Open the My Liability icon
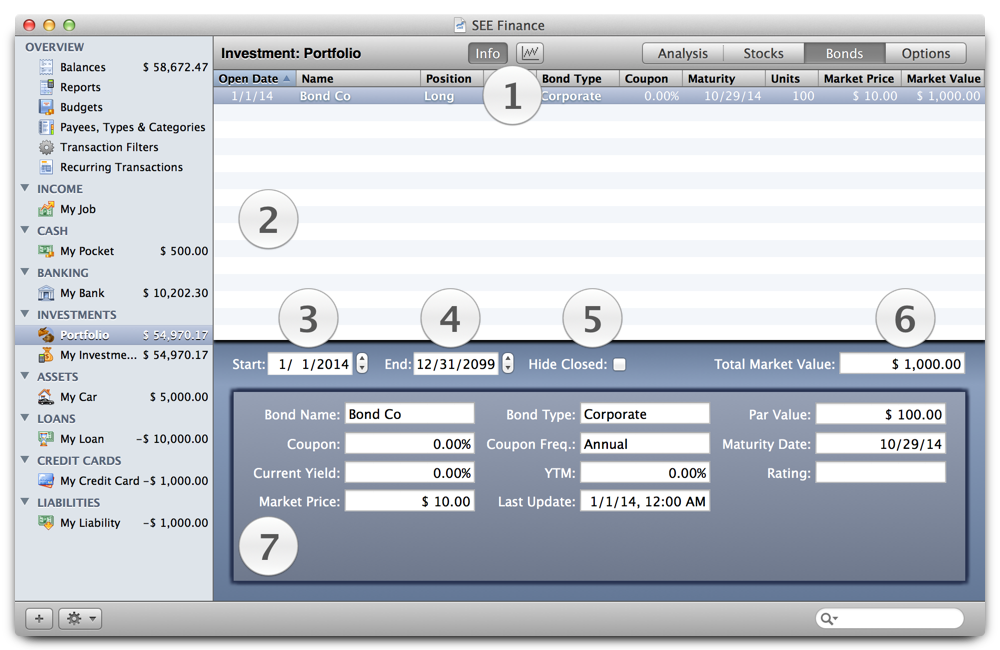The image size is (1000, 650). [x=46, y=522]
